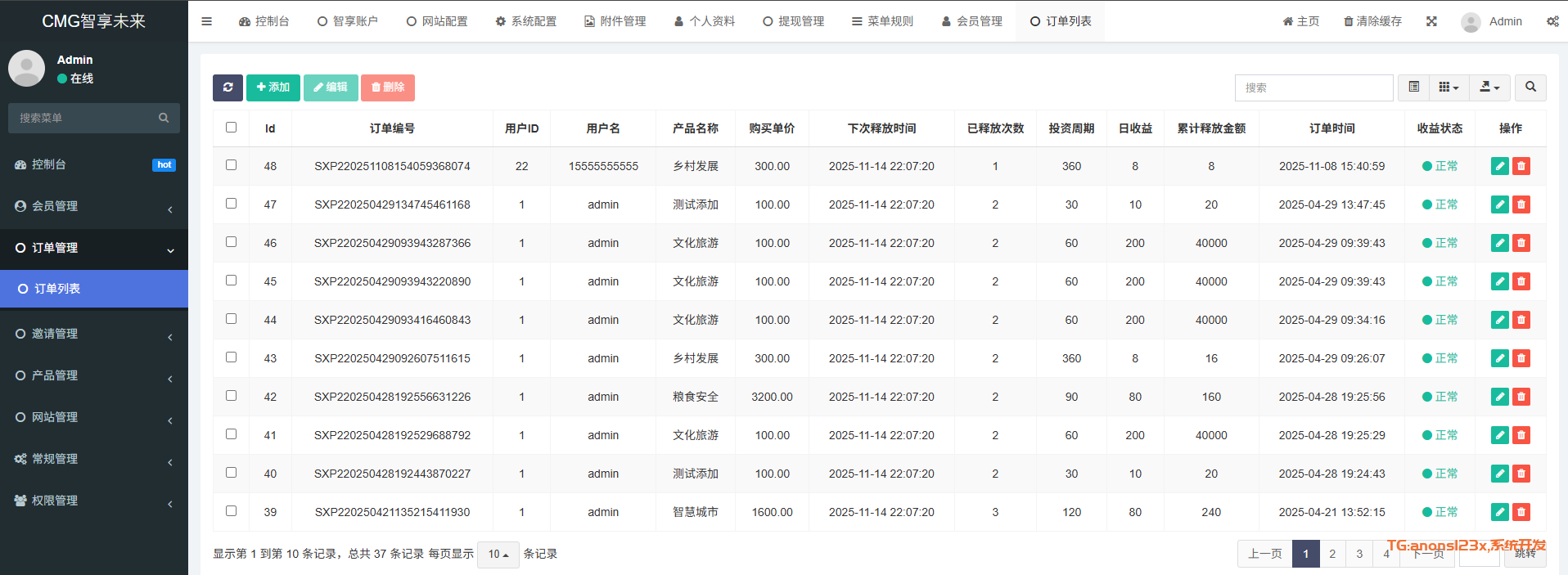Click the table search input field

click(1313, 88)
